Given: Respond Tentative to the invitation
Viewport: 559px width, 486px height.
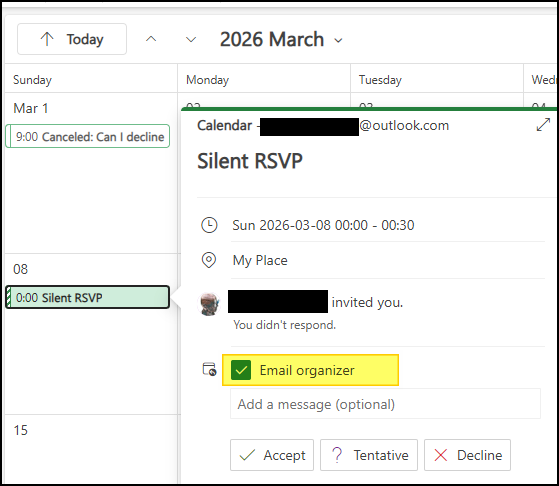Looking at the screenshot, I should pyautogui.click(x=369, y=455).
